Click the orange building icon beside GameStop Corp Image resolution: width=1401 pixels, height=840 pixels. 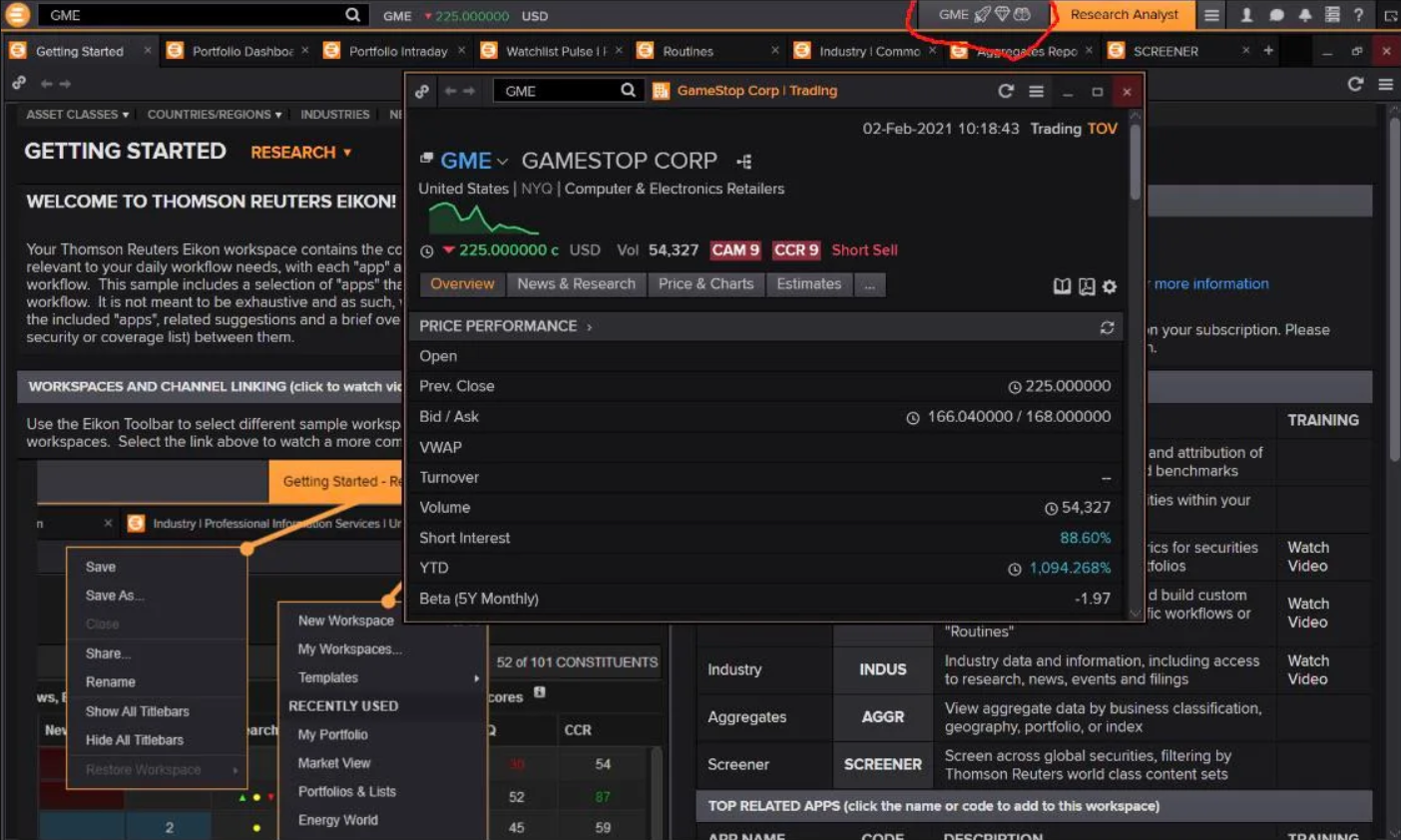point(661,91)
